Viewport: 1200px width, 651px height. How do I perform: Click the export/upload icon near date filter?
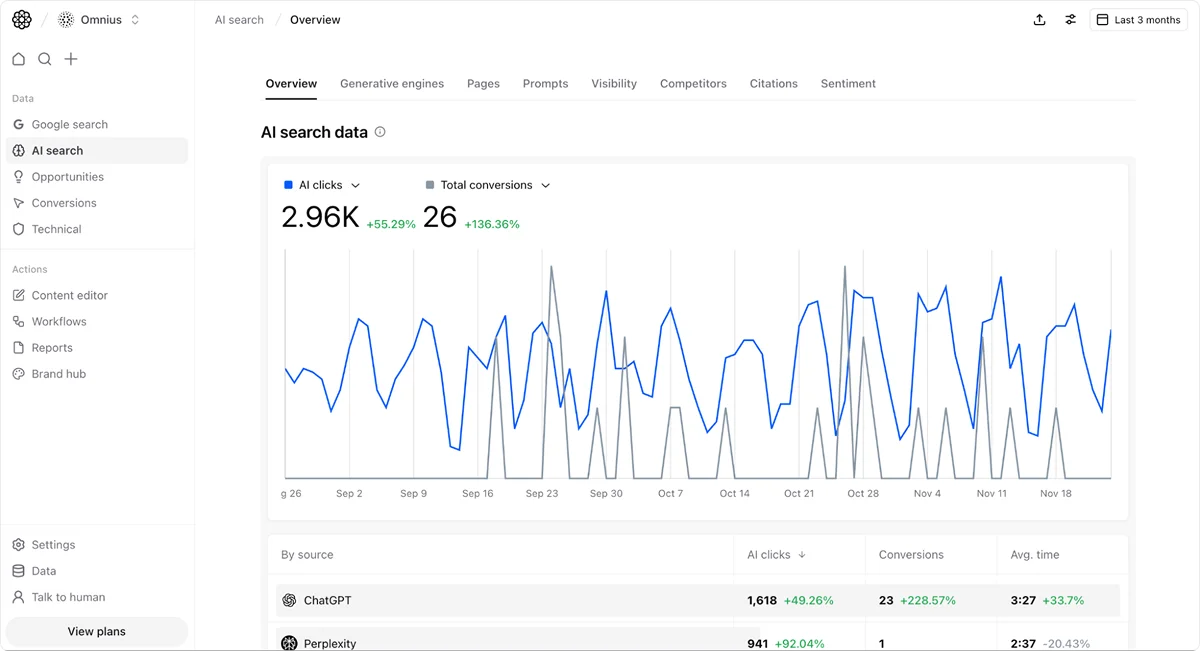pos(1039,19)
